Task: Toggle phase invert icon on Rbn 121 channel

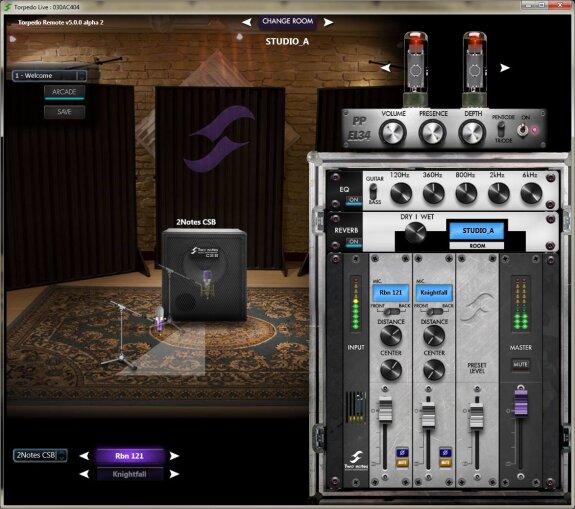Action: point(402,452)
